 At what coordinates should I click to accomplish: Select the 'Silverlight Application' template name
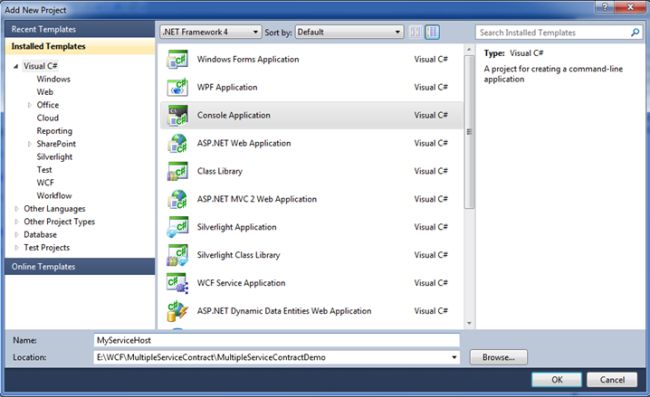[237, 227]
